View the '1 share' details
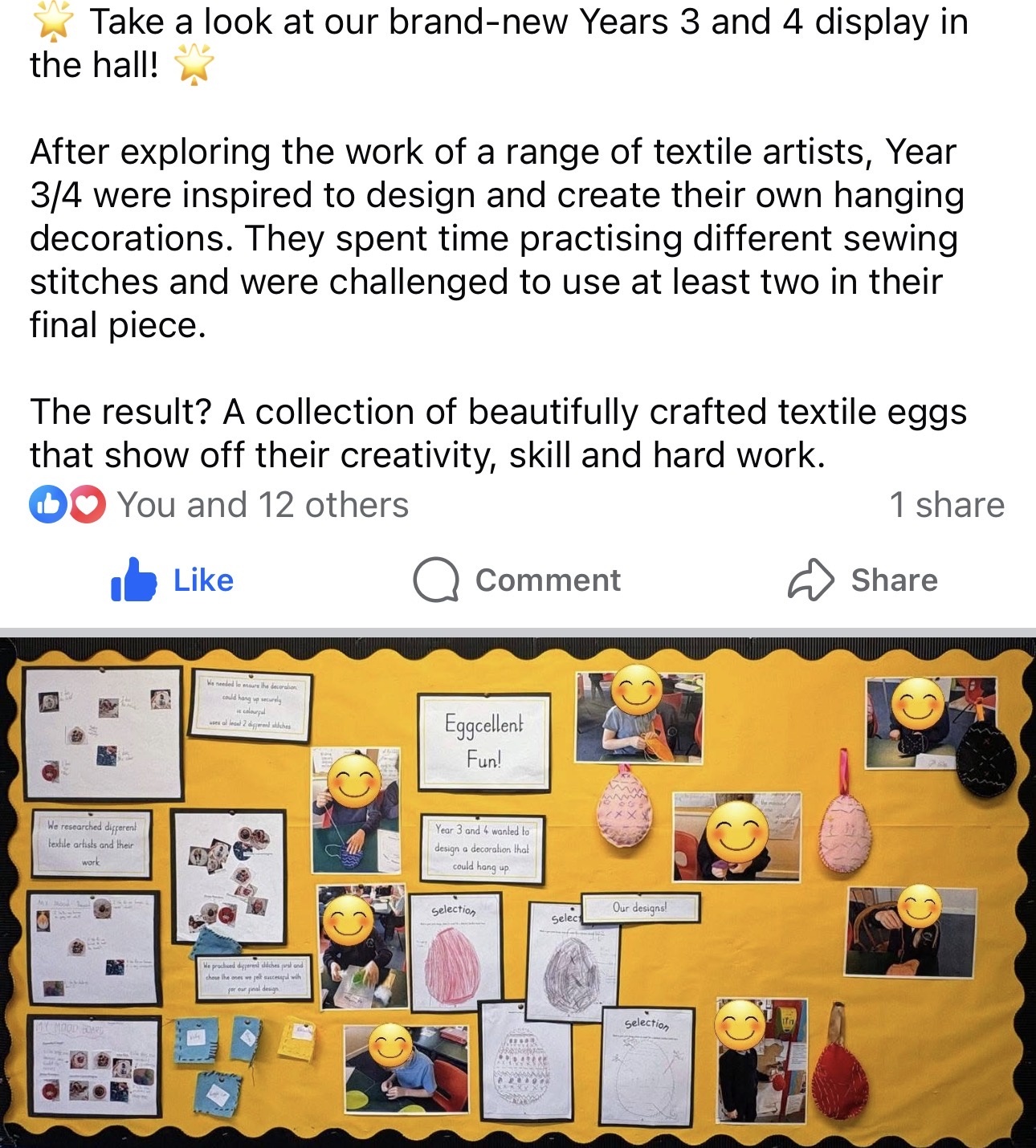 pyautogui.click(x=947, y=505)
